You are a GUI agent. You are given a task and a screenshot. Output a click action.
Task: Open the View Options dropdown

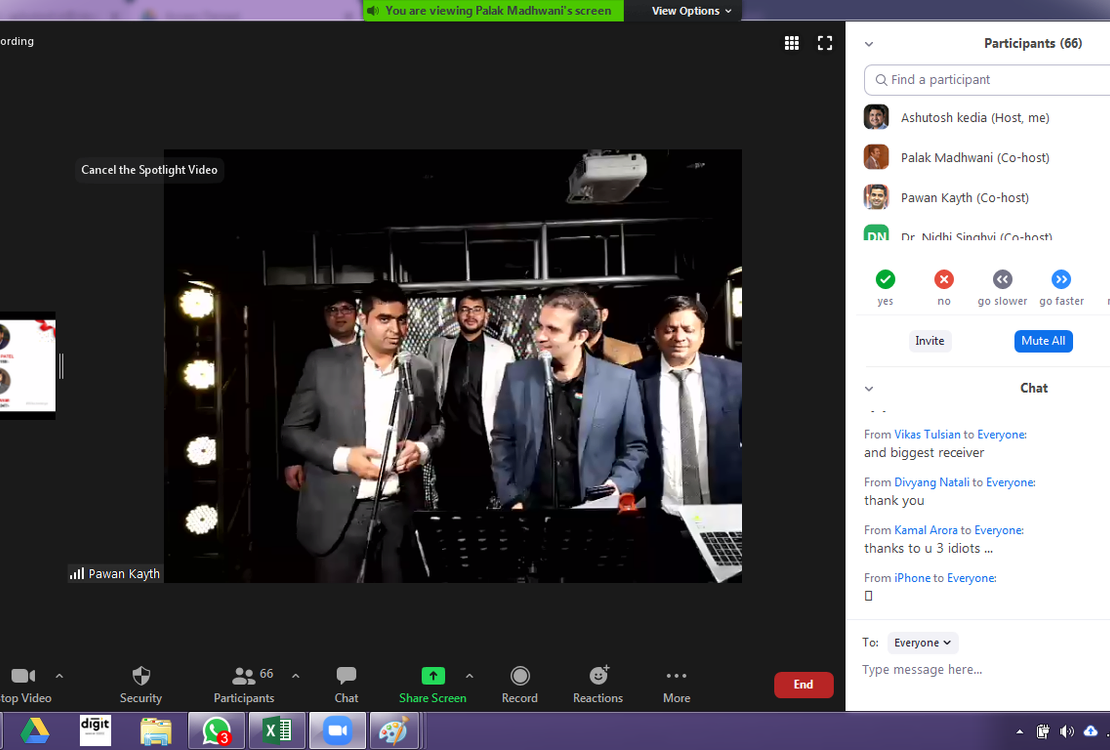pos(691,11)
